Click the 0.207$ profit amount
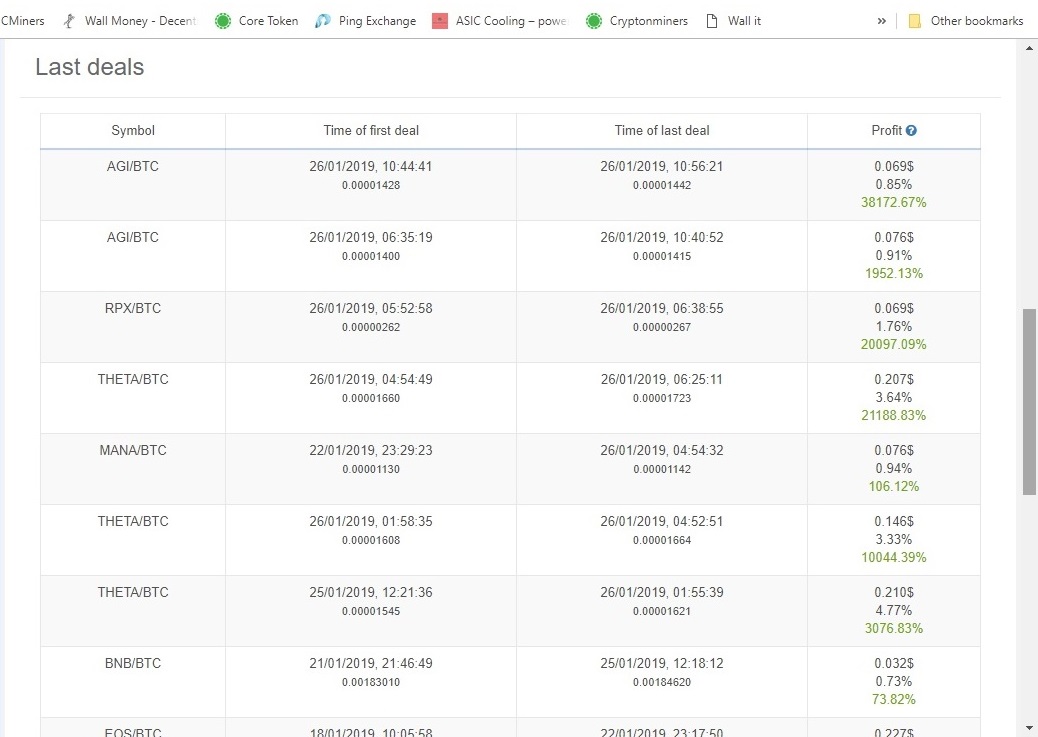 (x=894, y=379)
